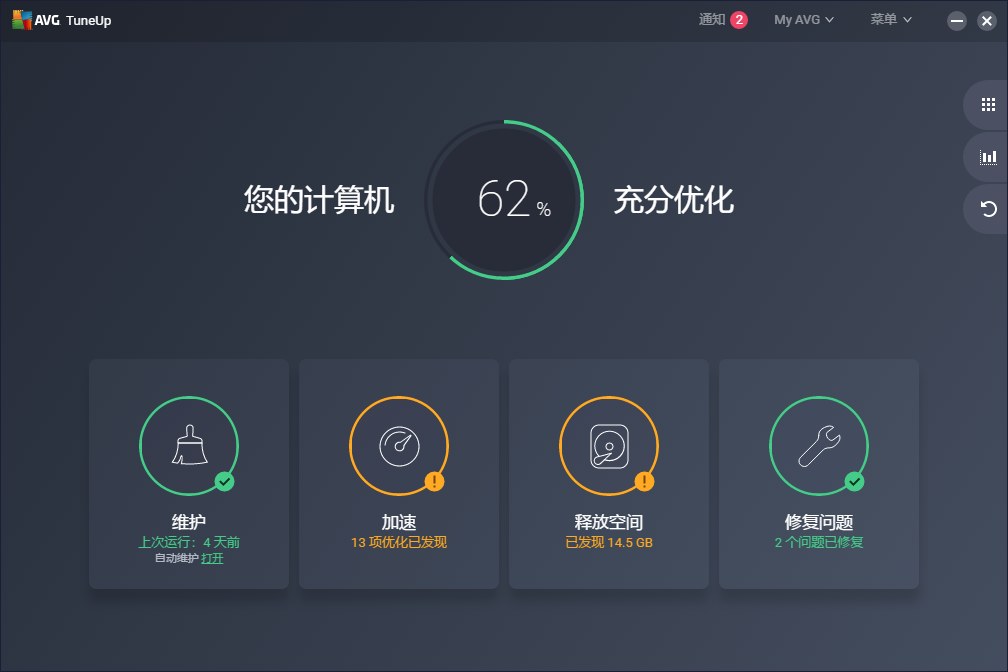Click the 13 项优化已发现 text

(x=399, y=542)
